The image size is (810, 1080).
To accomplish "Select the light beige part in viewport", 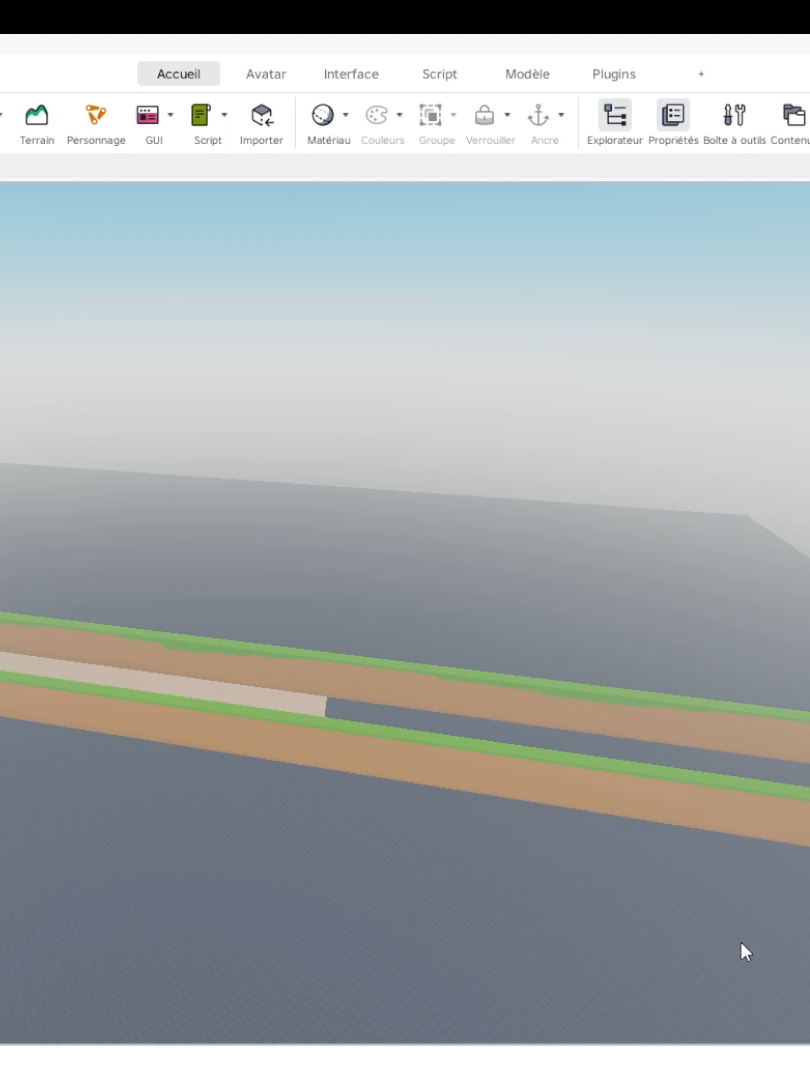I will click(x=162, y=683).
